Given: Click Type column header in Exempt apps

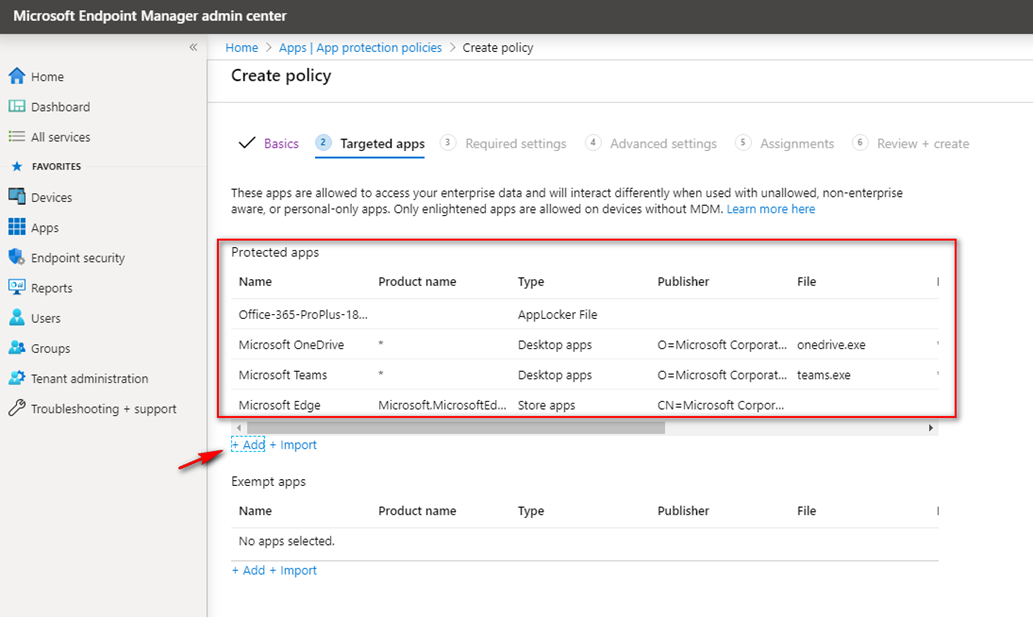Looking at the screenshot, I should pyautogui.click(x=531, y=511).
